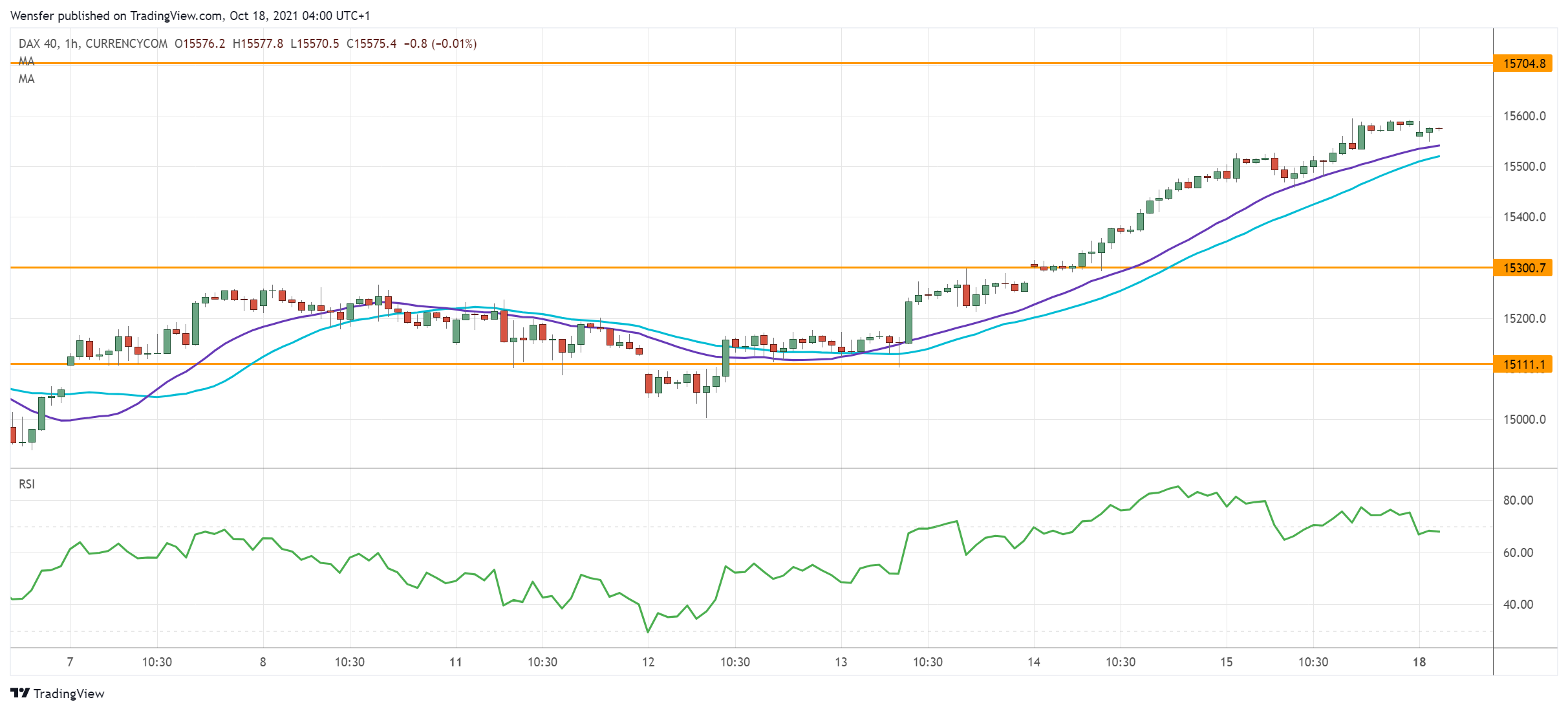Click the RSI 40.00 axis label

pyautogui.click(x=1518, y=604)
